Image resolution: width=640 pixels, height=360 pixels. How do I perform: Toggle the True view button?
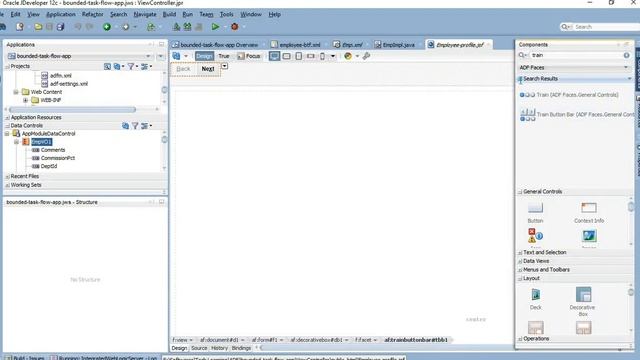pos(224,56)
